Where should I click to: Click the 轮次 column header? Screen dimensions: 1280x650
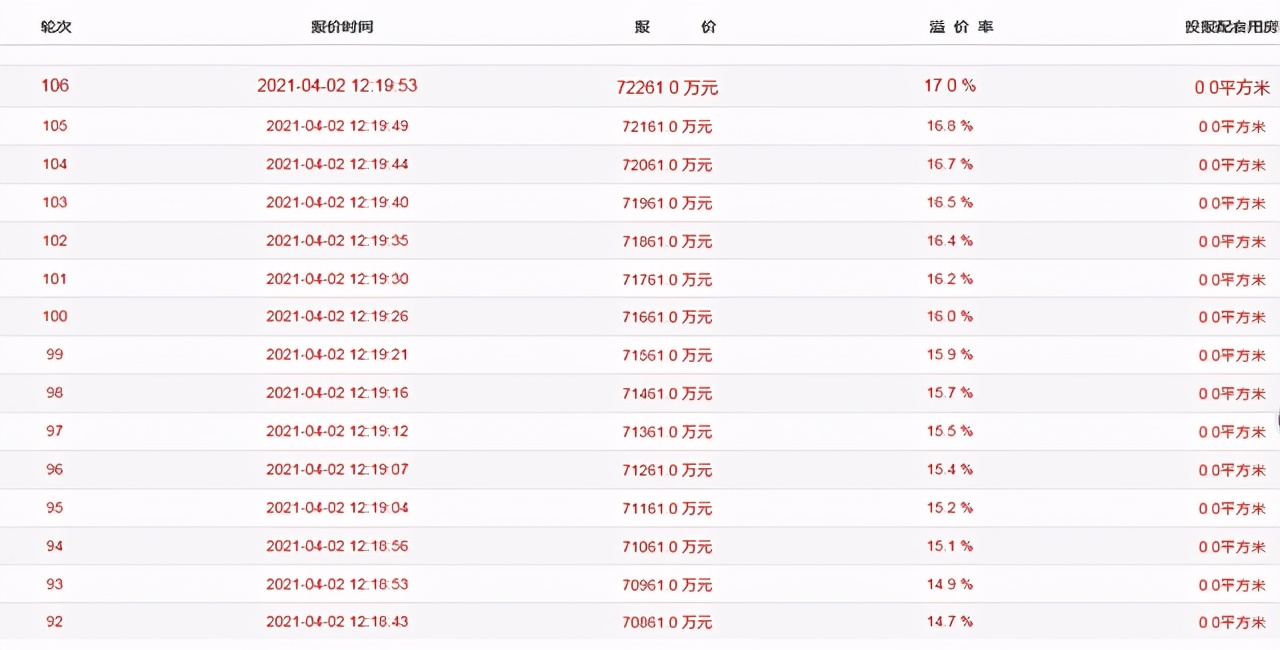click(55, 27)
